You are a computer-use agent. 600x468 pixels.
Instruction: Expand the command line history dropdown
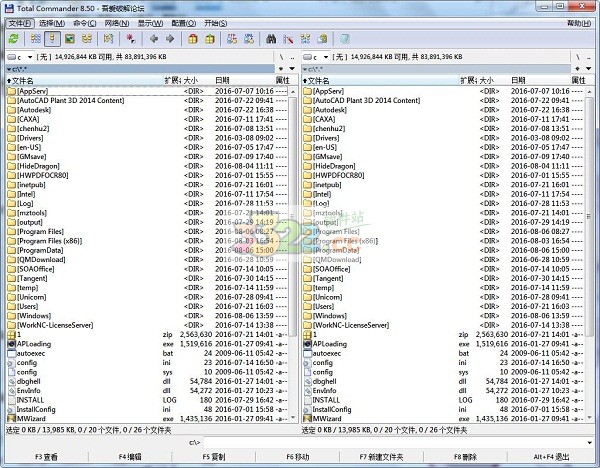pos(589,443)
